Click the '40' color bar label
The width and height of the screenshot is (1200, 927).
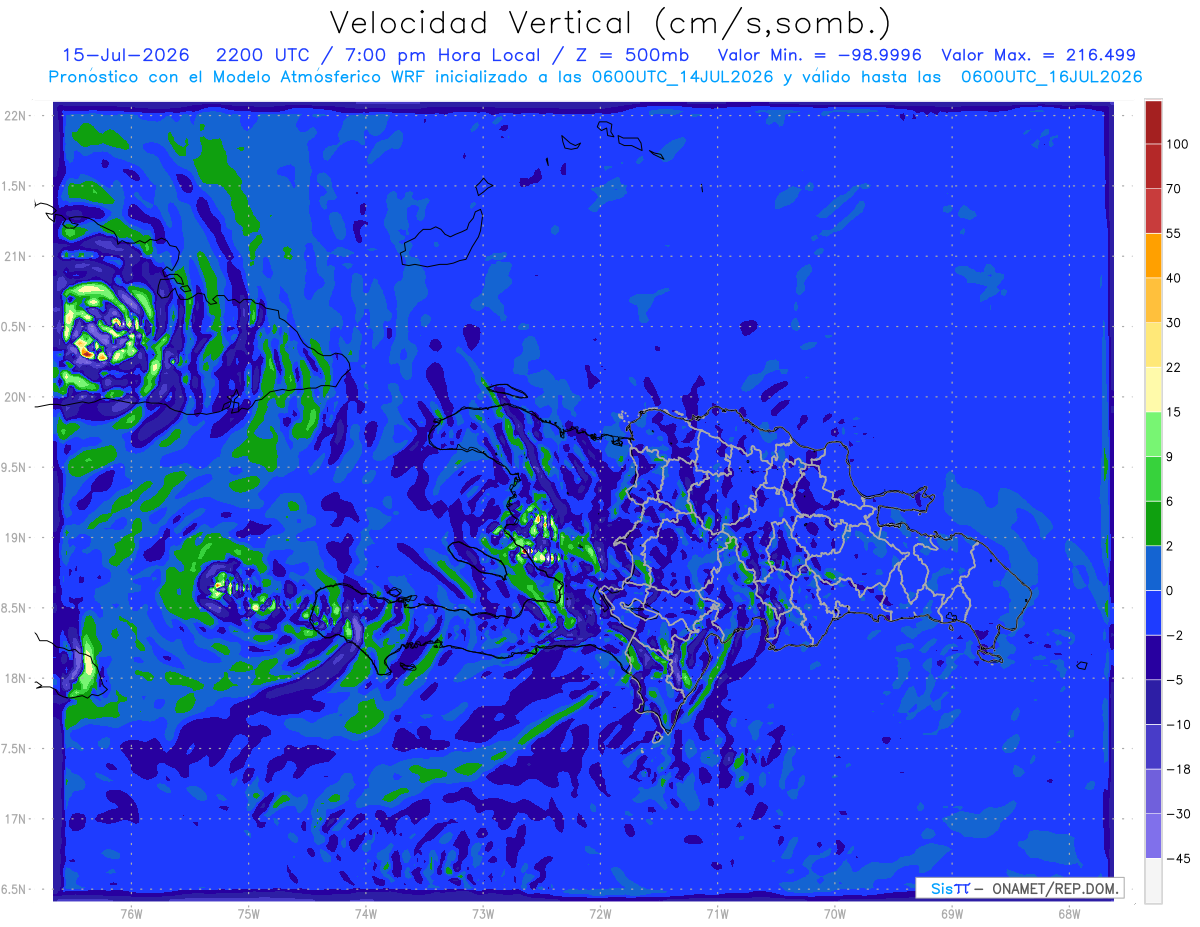(1174, 278)
